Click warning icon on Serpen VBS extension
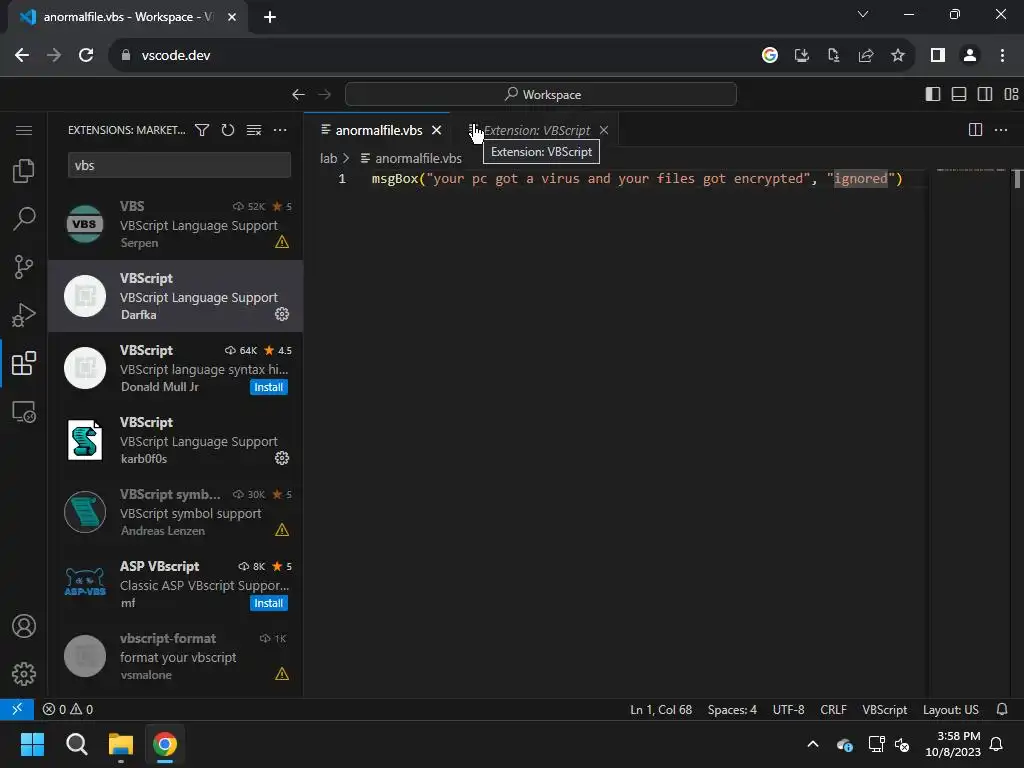The image size is (1024, 768). click(281, 242)
